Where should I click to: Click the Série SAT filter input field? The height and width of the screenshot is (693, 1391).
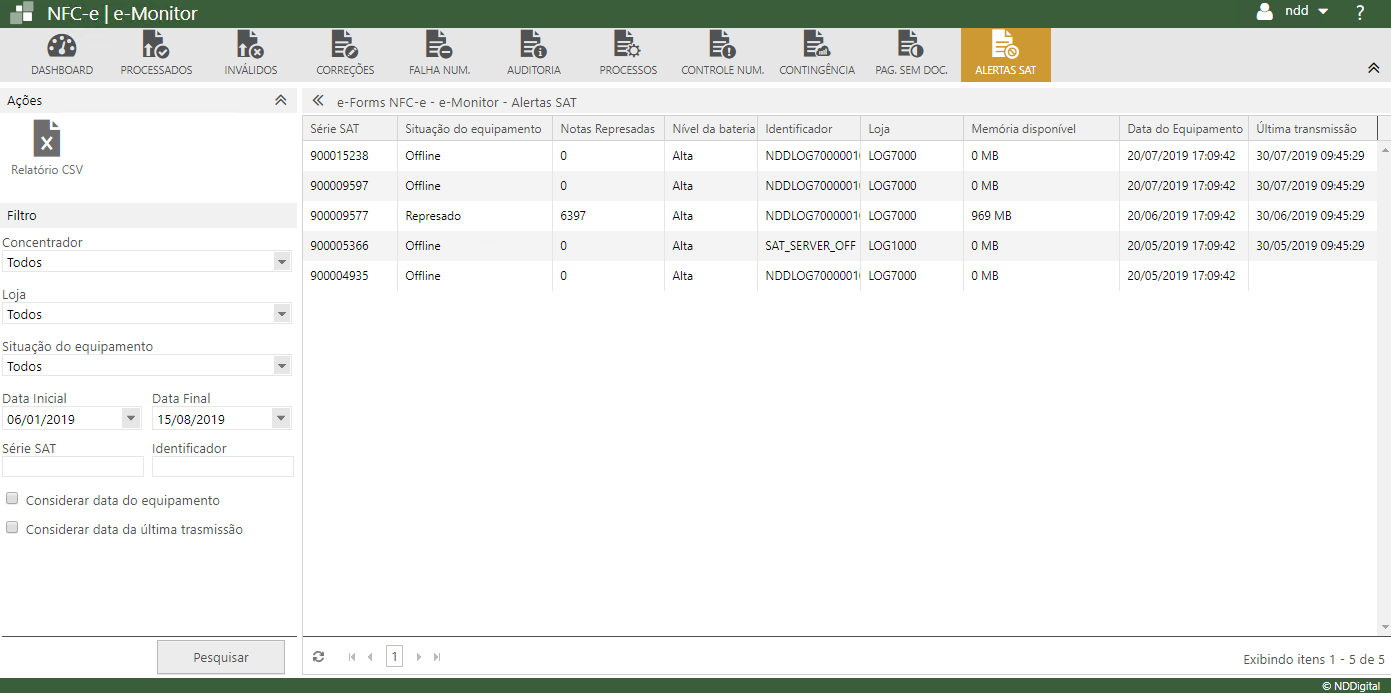click(x=73, y=467)
